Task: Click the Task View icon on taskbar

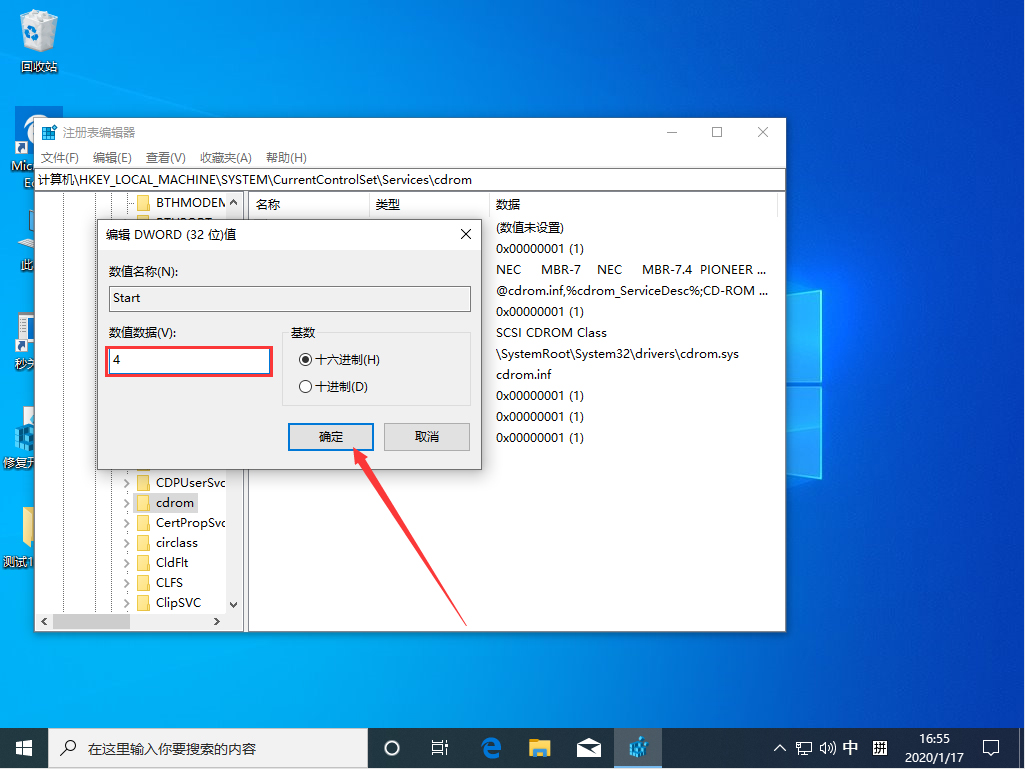Action: 440,747
